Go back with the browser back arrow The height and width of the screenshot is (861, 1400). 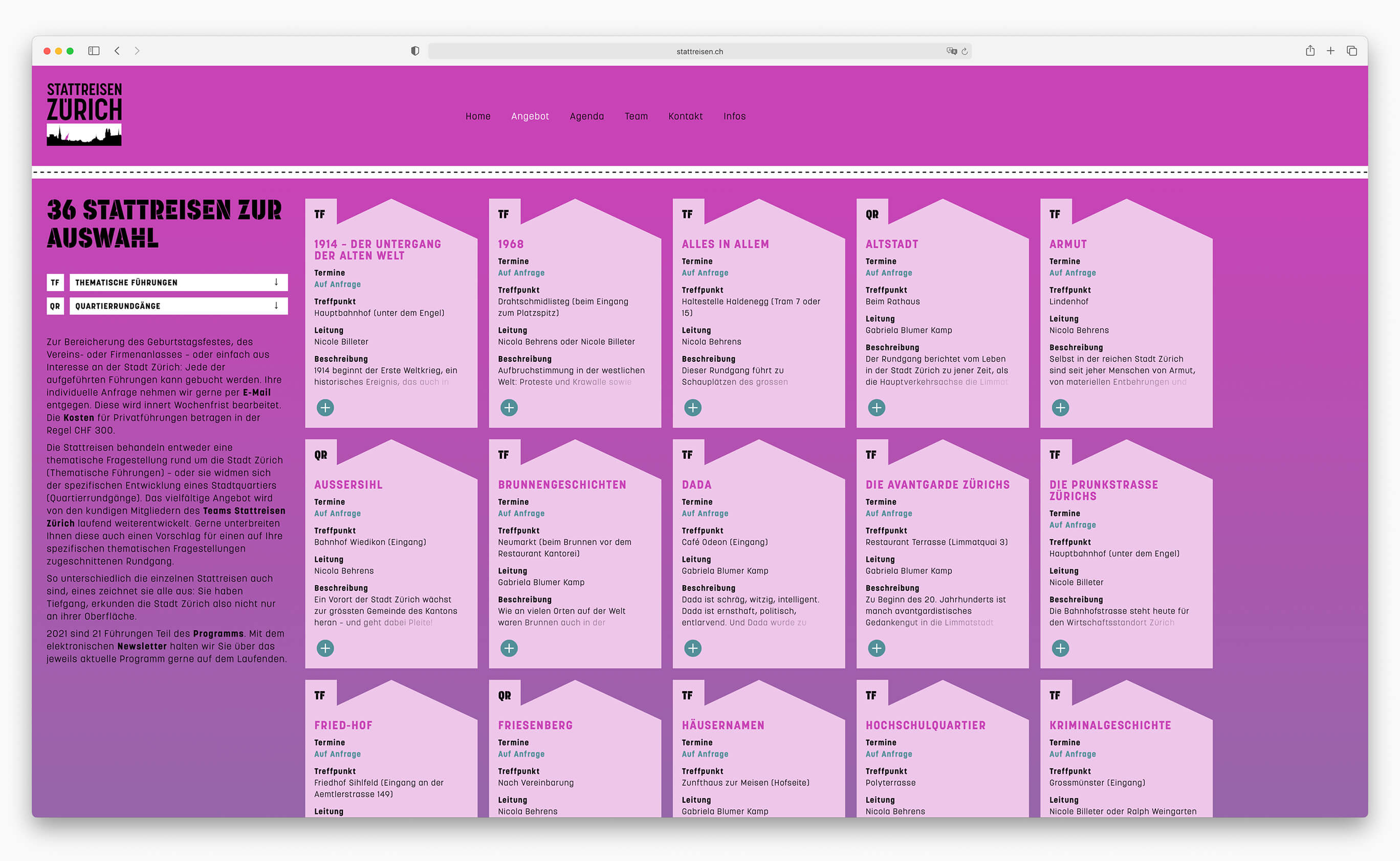[x=117, y=51]
